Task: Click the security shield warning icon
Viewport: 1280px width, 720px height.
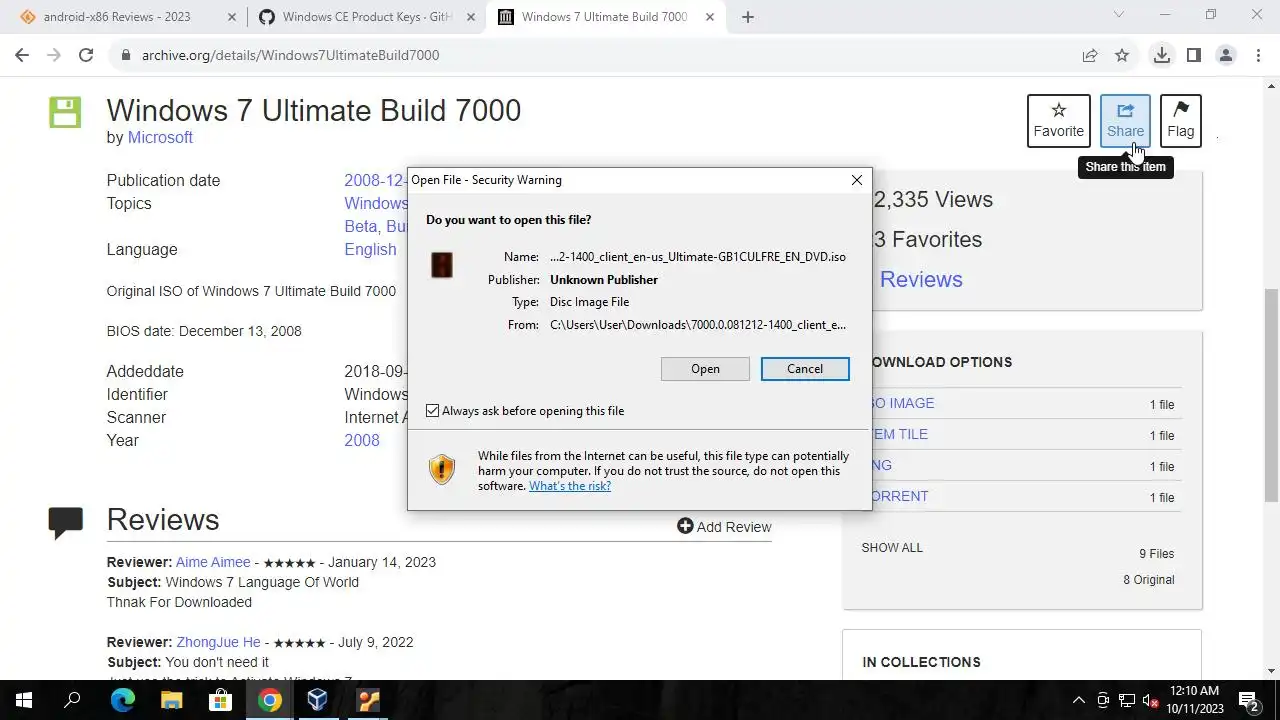Action: [x=442, y=470]
